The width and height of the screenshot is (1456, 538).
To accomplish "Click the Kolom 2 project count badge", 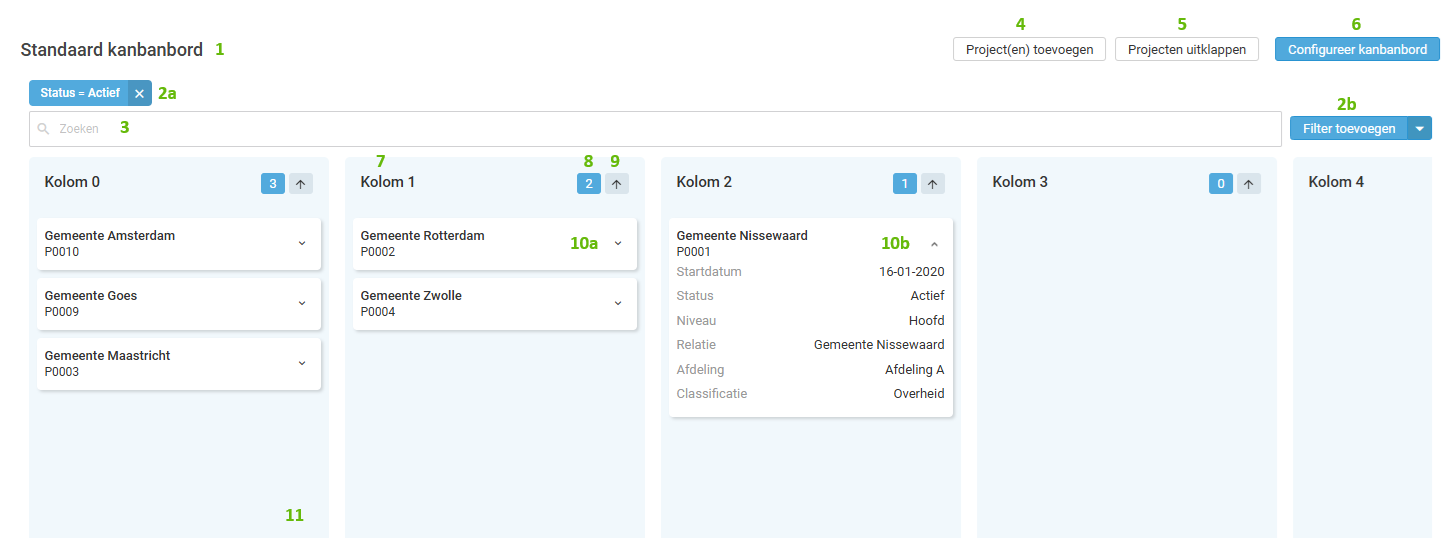I will coord(904,183).
